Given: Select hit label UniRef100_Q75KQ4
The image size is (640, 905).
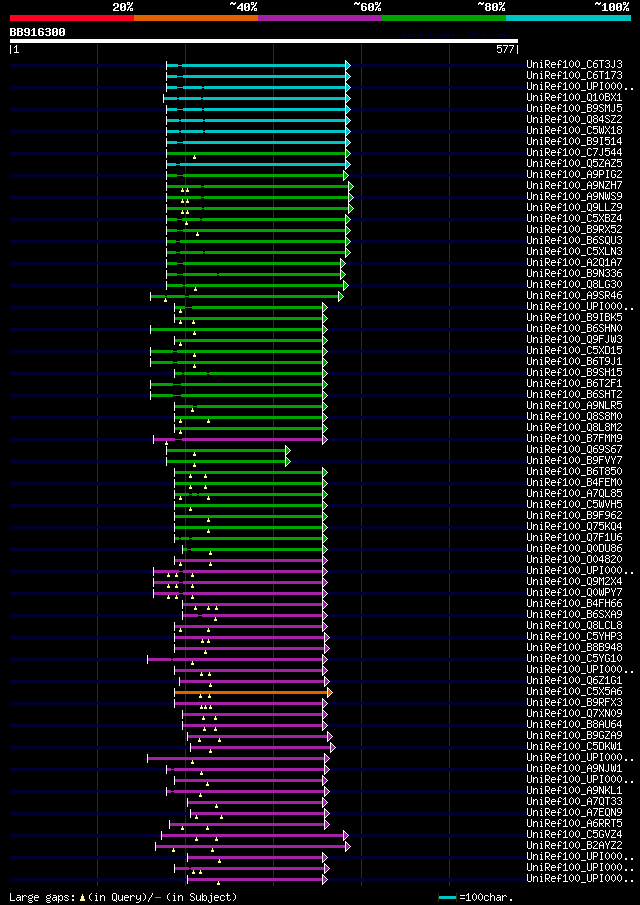Looking at the screenshot, I should pos(574,526).
